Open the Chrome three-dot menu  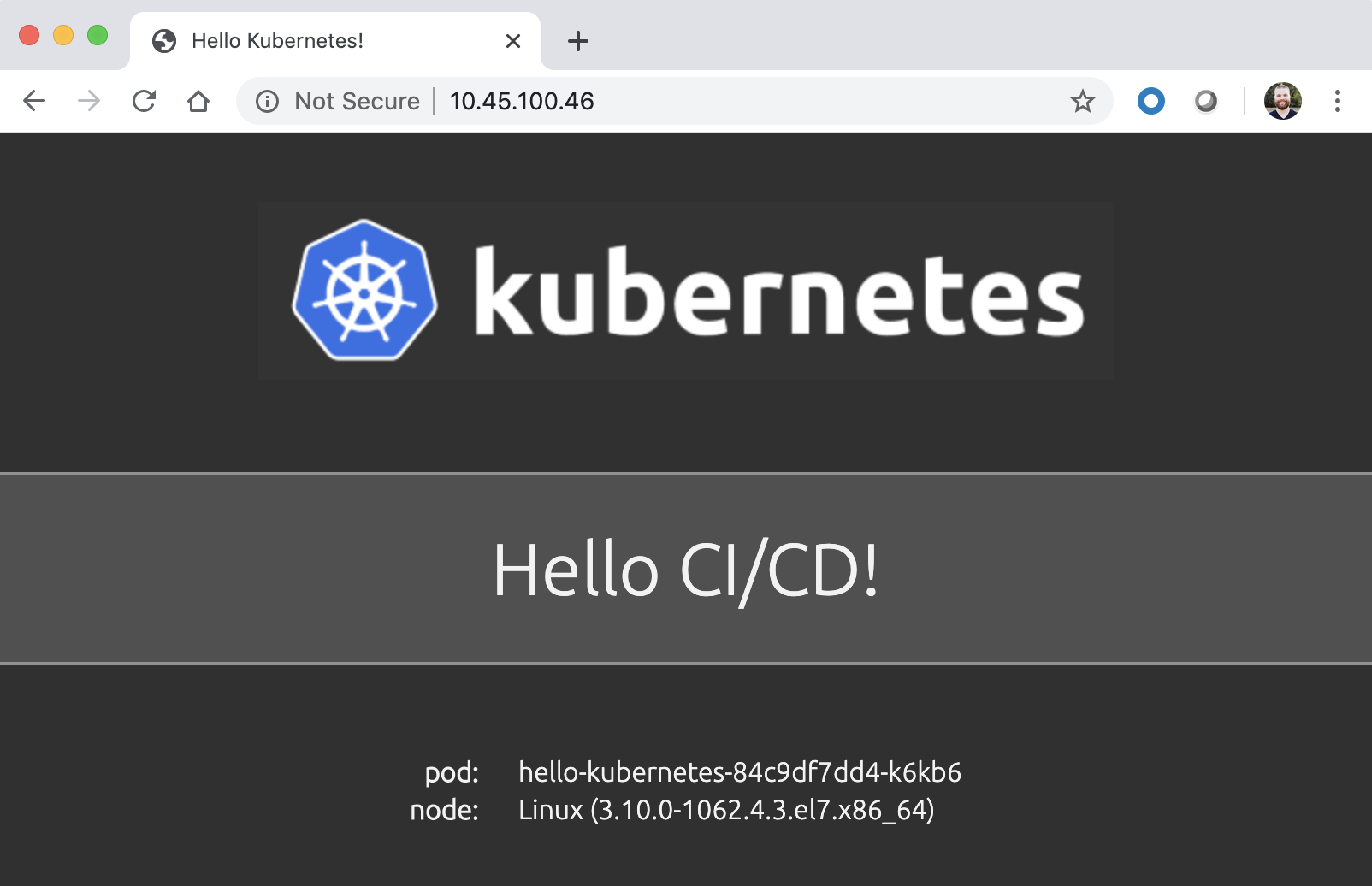[x=1338, y=101]
